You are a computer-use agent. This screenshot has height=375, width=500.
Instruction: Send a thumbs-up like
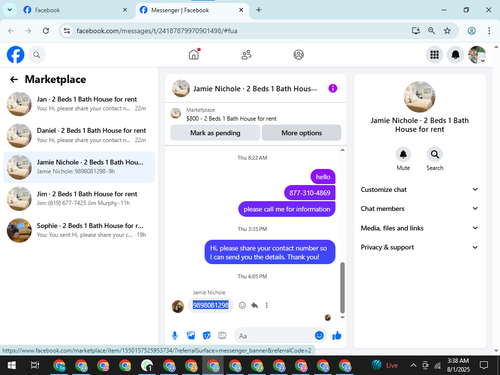point(337,335)
